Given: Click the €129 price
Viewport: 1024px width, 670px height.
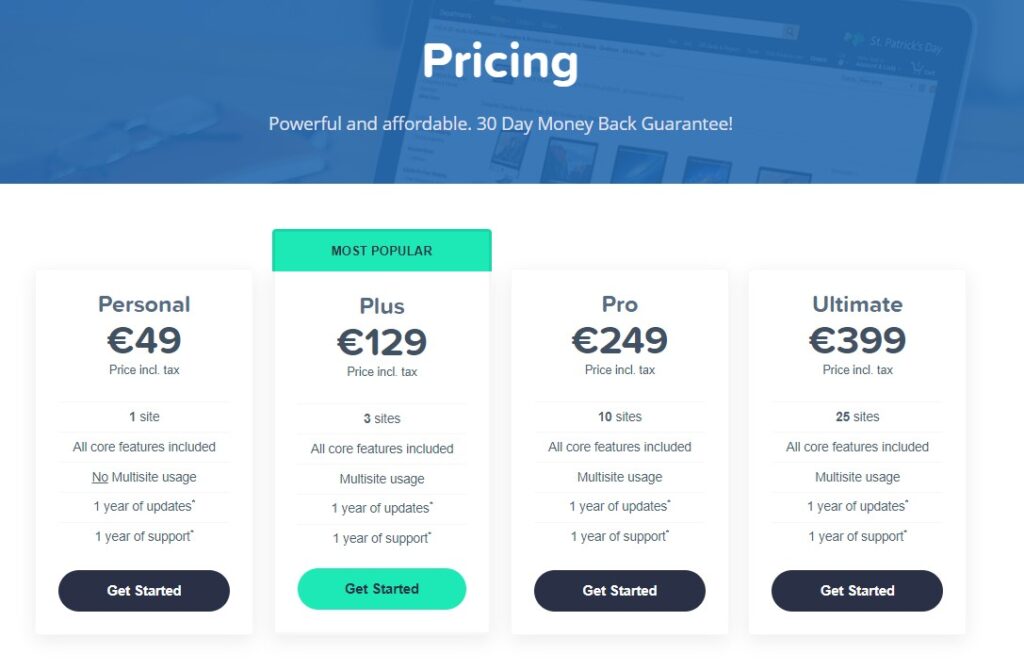Looking at the screenshot, I should click(x=382, y=342).
